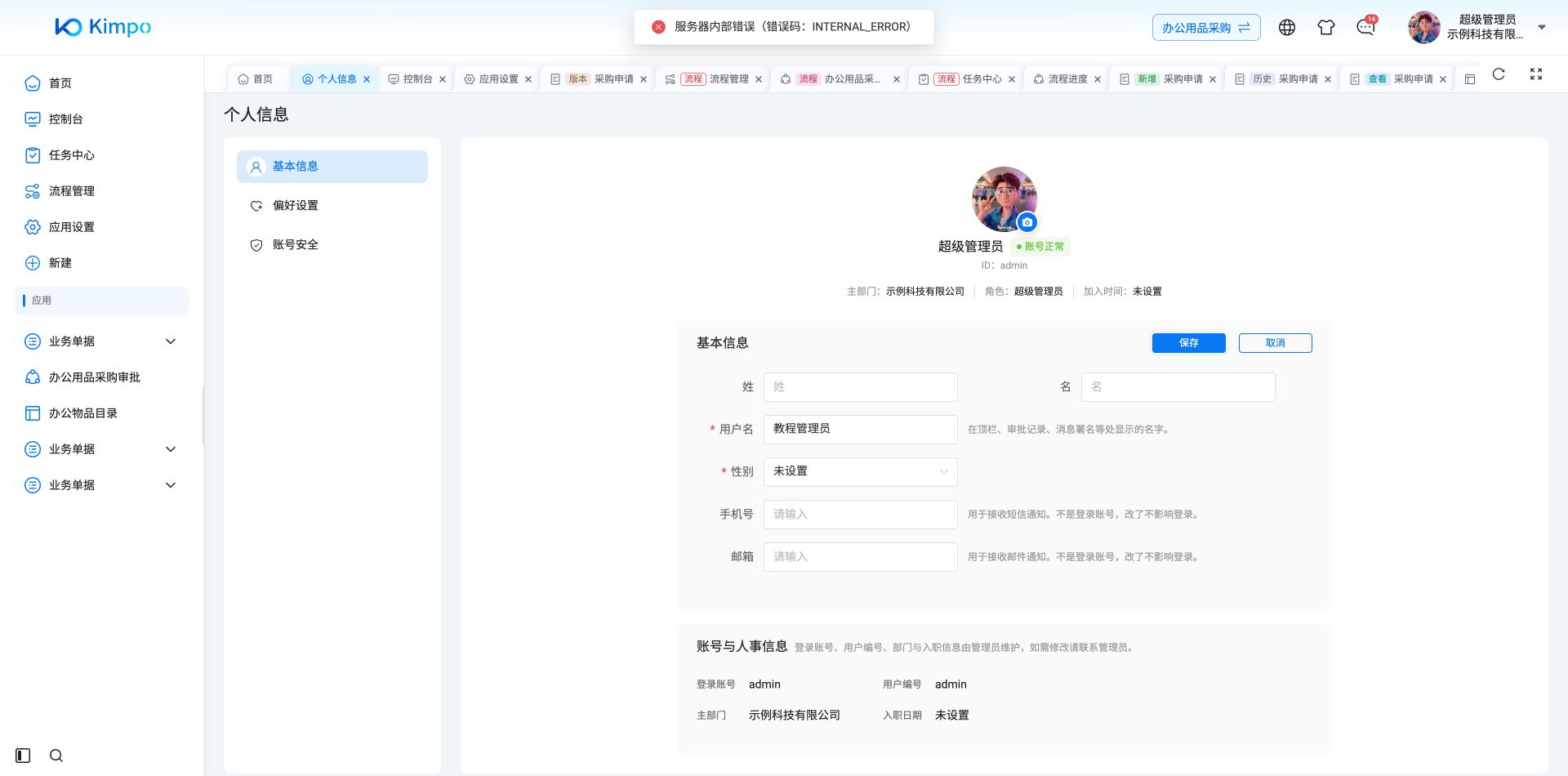The width and height of the screenshot is (1568, 776).
Task: Click the camera icon on avatar
Action: pos(1027,222)
